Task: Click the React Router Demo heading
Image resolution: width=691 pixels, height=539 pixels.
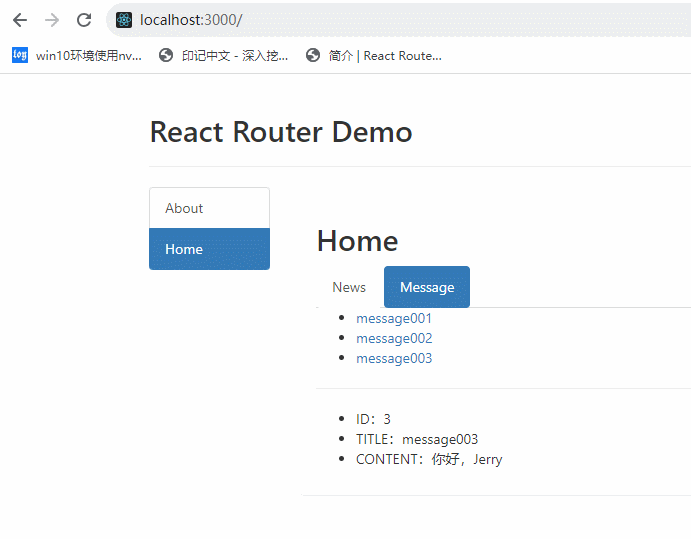Action: pos(281,132)
